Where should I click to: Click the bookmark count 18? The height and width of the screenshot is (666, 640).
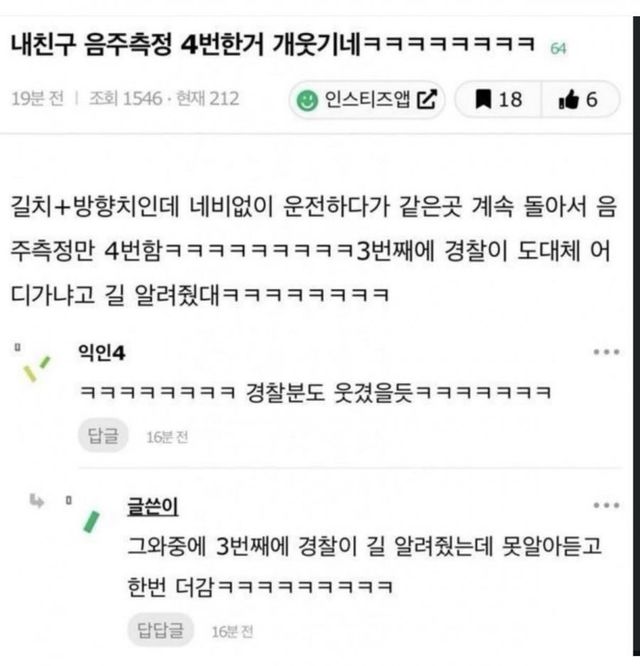[510, 100]
